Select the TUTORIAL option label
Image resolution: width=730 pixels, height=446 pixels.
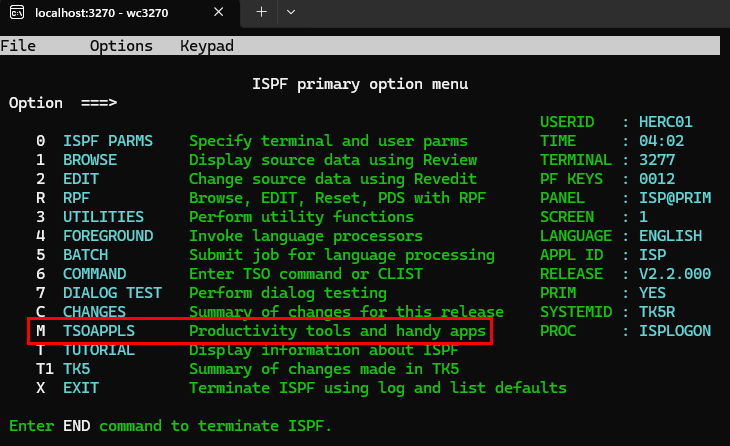coord(99,350)
